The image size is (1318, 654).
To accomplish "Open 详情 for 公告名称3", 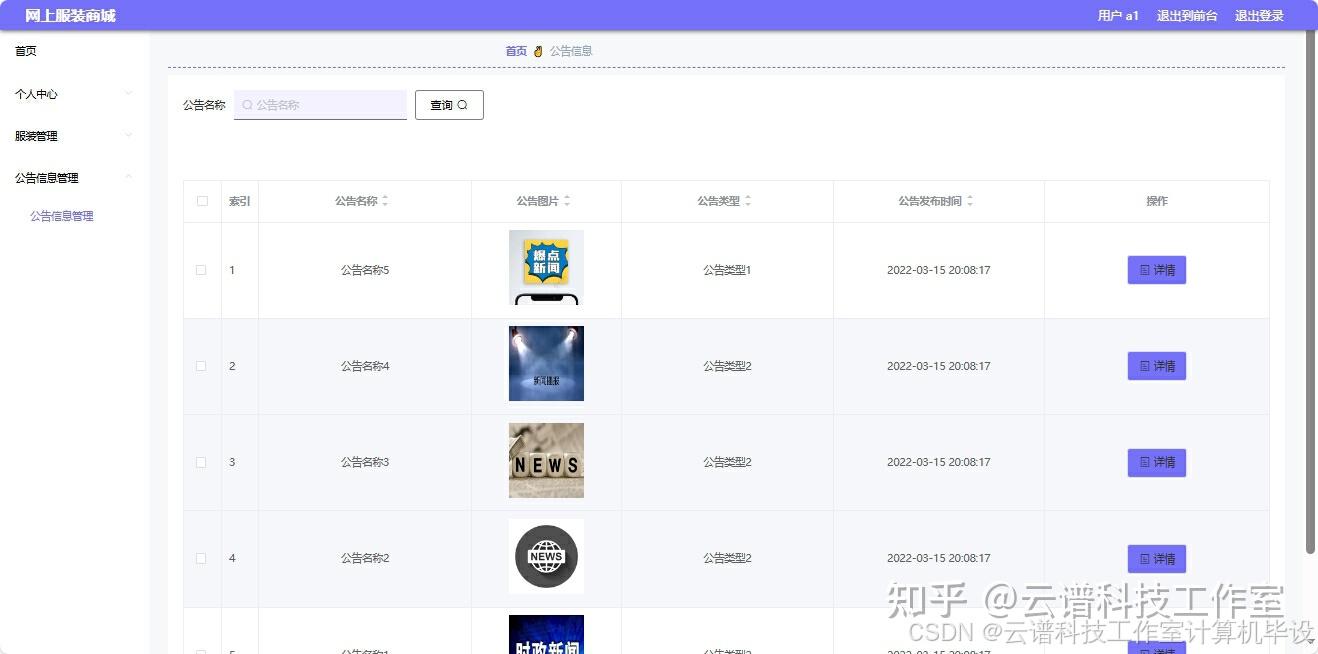I will click(x=1157, y=462).
